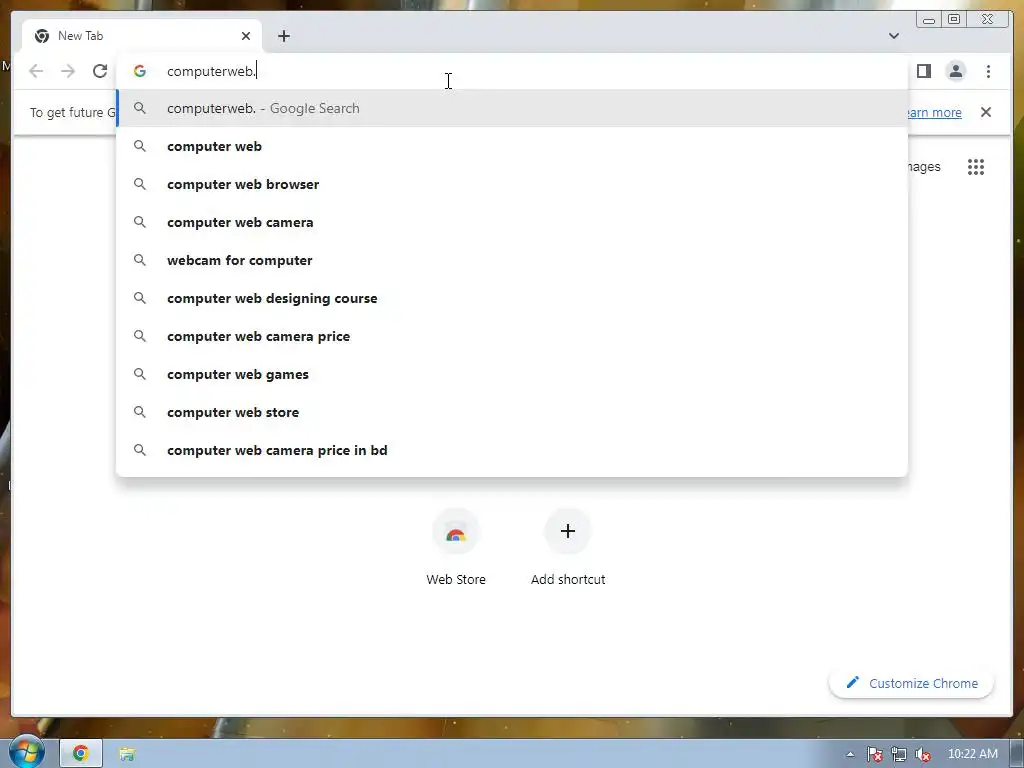Choose 'computer web camera' suggestion

click(x=512, y=222)
